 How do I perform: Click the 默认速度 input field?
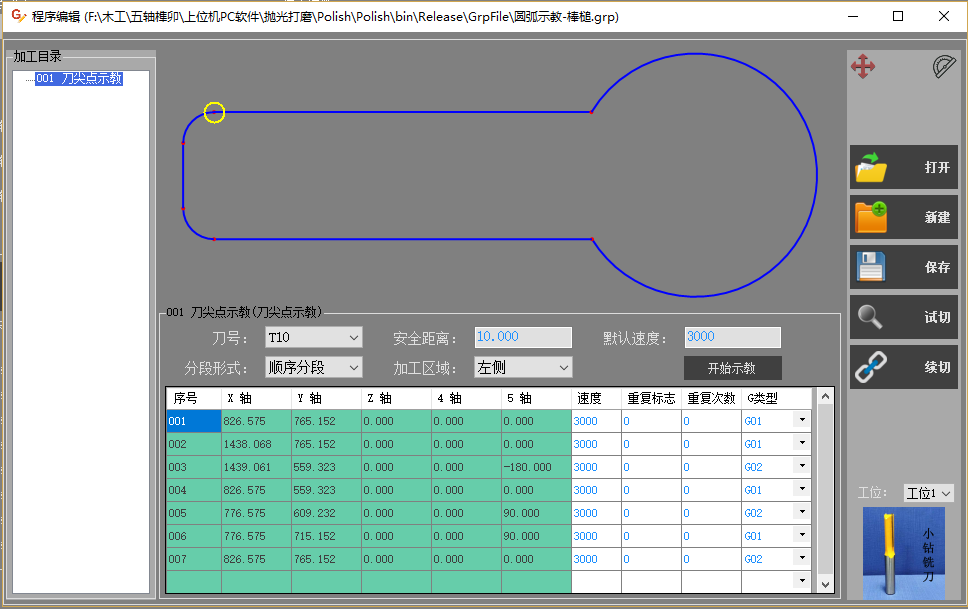pyautogui.click(x=732, y=338)
